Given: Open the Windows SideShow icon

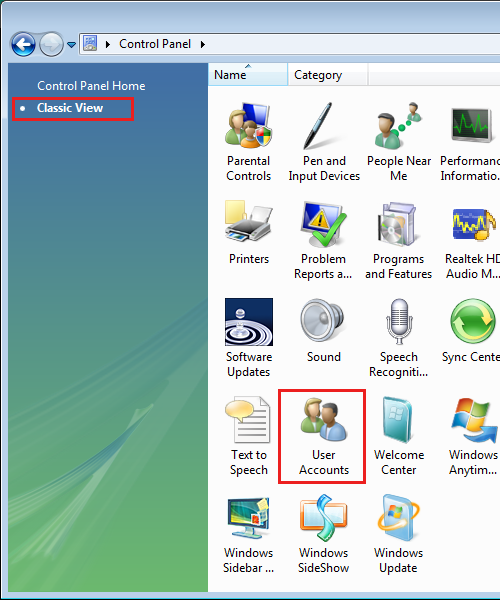Looking at the screenshot, I should 324,518.
